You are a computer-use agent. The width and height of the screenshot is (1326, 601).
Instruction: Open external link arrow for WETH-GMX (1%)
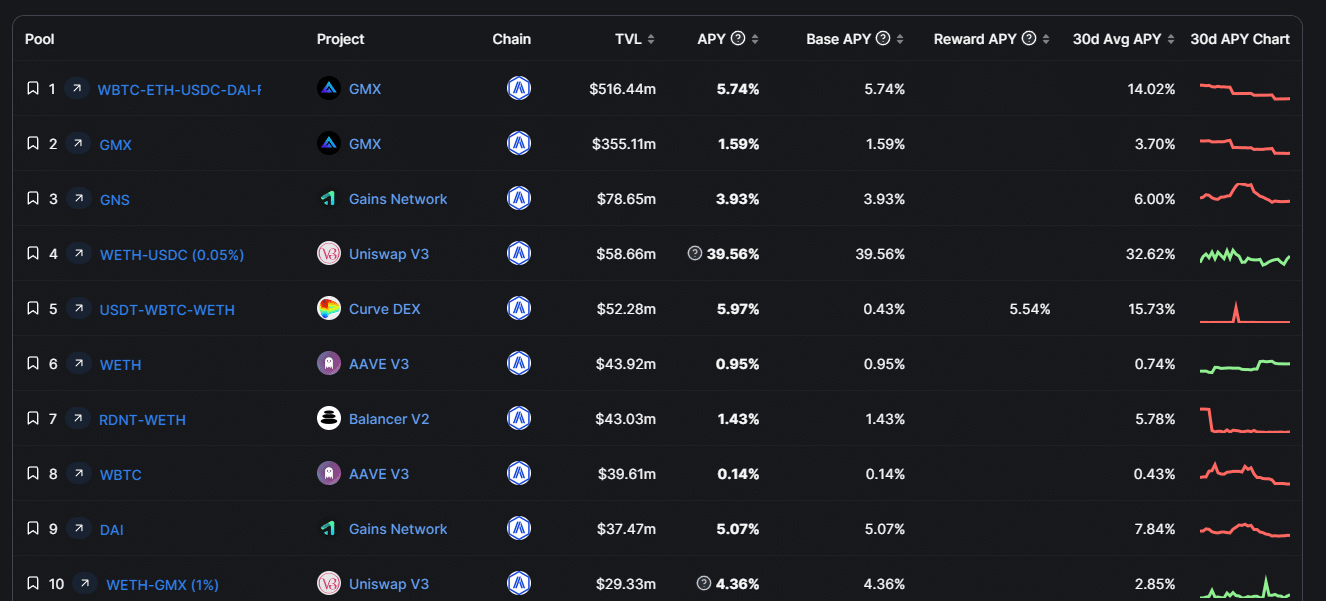click(85, 584)
